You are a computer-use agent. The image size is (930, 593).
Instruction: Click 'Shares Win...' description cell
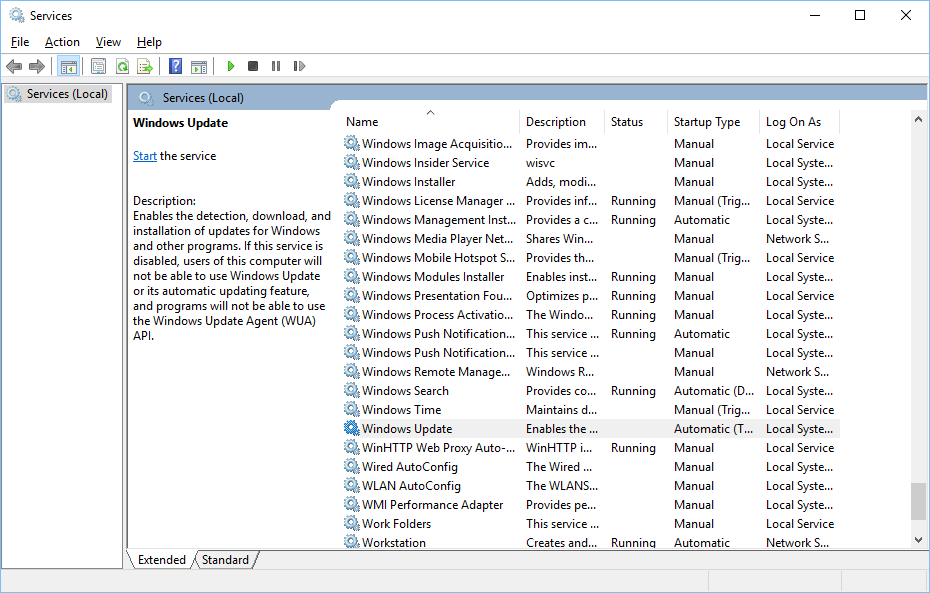click(559, 239)
